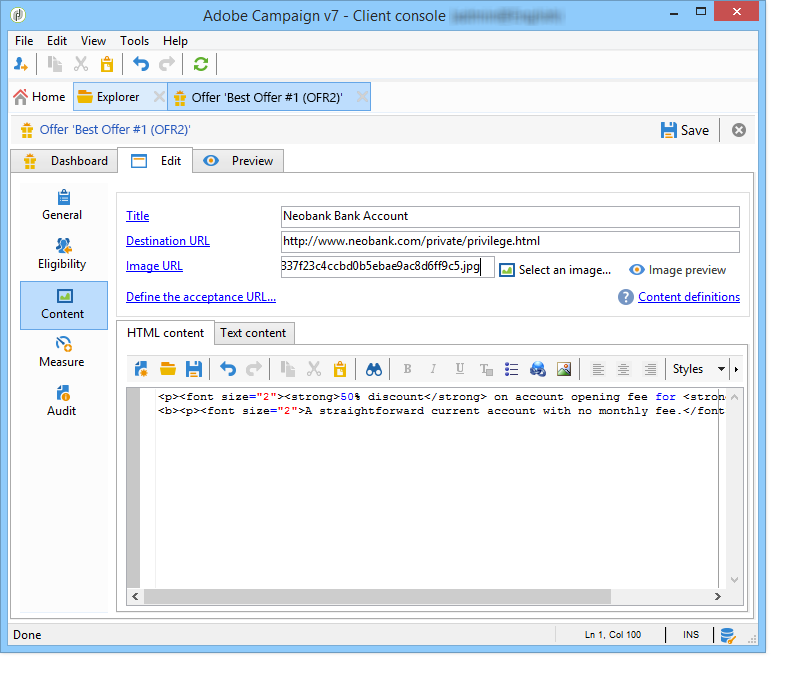This screenshot has width=786, height=688.
Task: Click right arrow of horizontal scrollbar
Action: point(717,596)
